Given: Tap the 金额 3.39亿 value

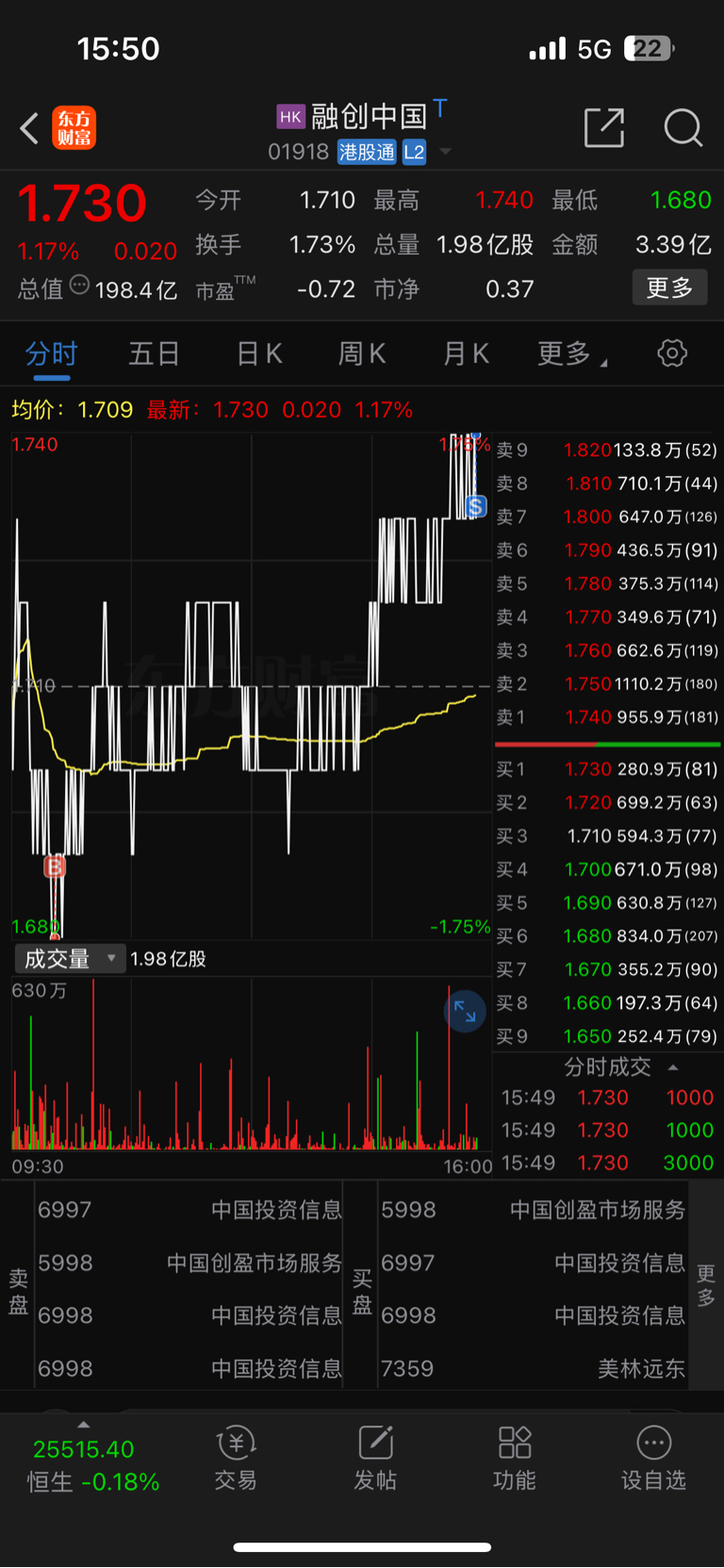Looking at the screenshot, I should (x=673, y=245).
